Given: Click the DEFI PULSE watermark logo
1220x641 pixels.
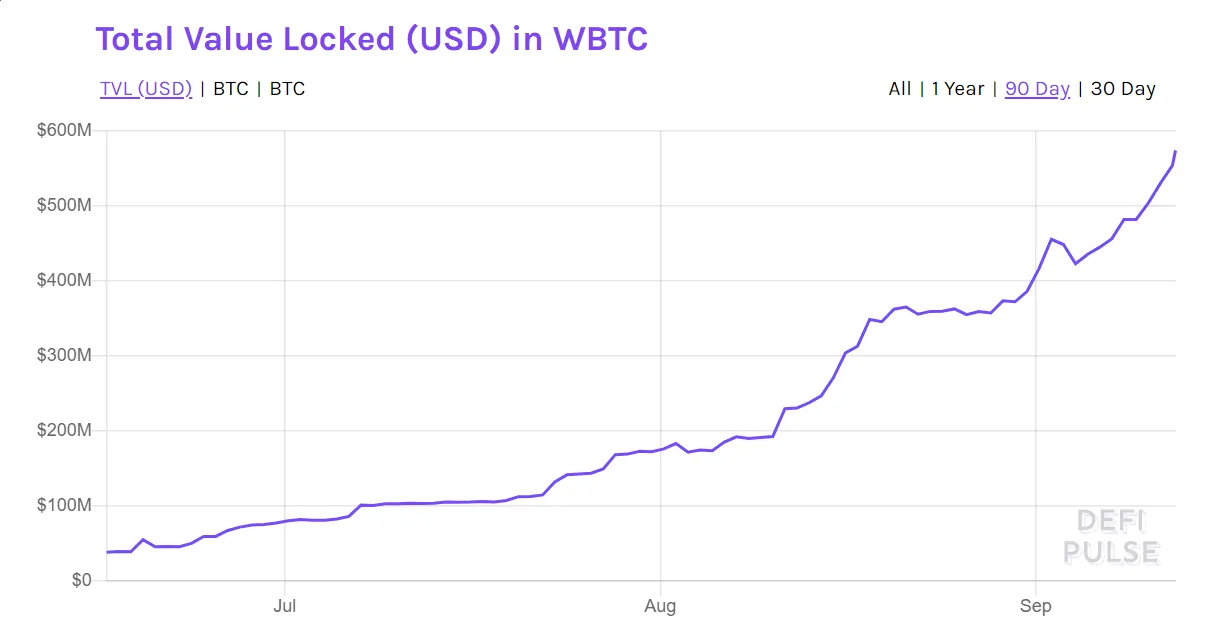Looking at the screenshot, I should [1111, 537].
